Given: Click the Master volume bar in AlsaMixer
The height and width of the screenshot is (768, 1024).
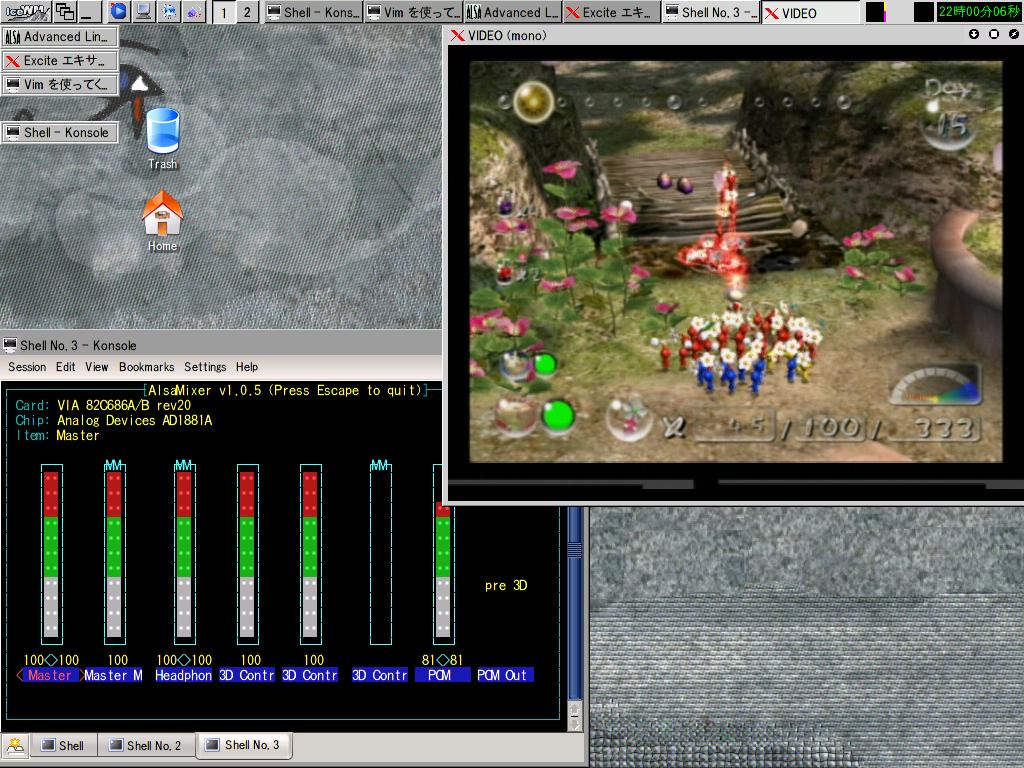Looking at the screenshot, I should point(52,554).
